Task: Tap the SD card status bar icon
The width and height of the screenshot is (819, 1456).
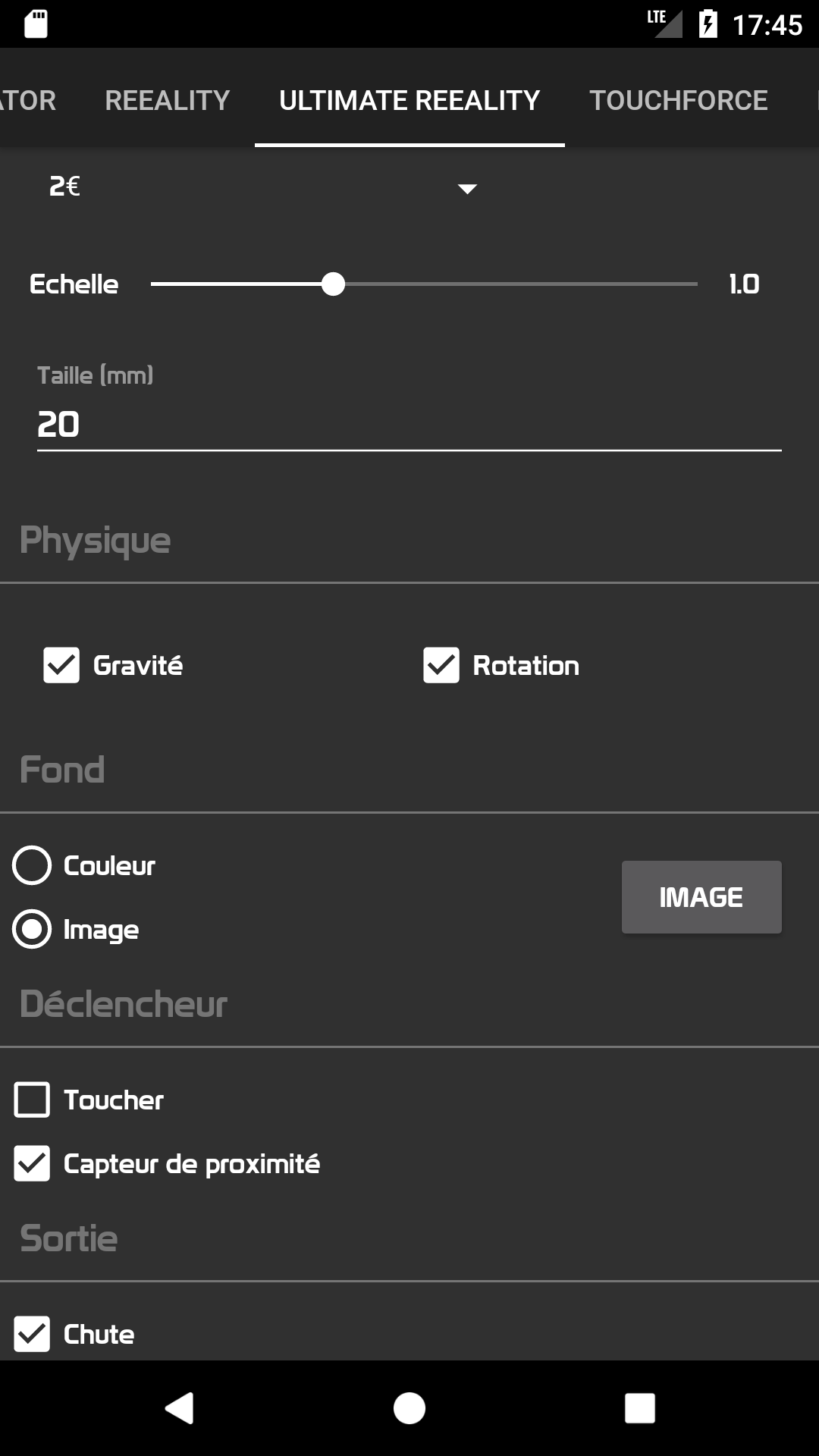Action: 36,24
